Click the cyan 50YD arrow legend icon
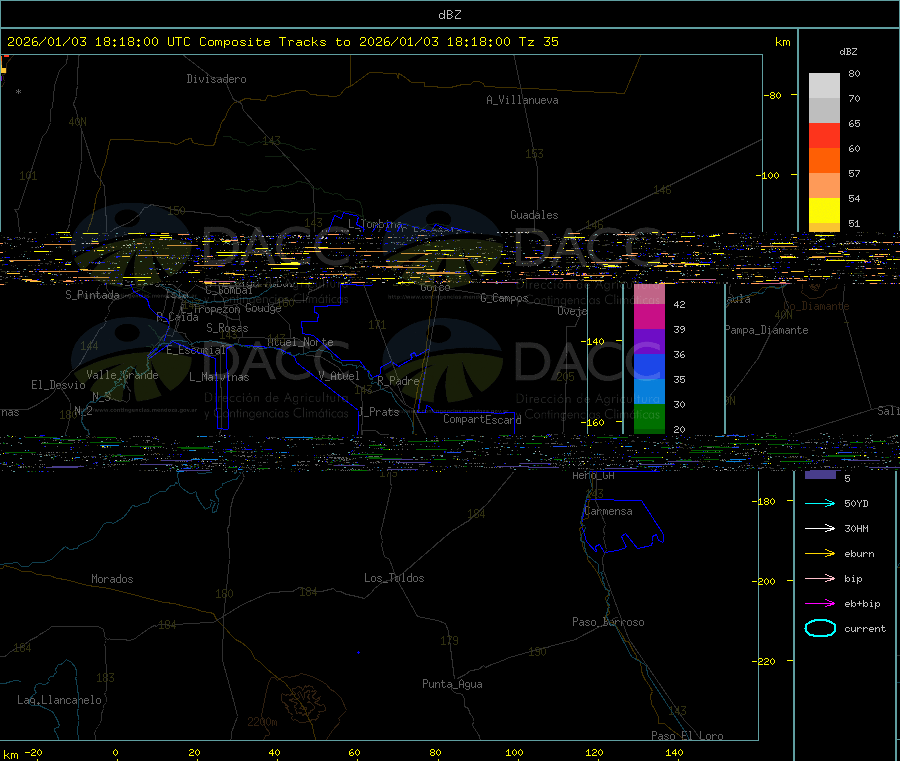The image size is (900, 761). [819, 503]
